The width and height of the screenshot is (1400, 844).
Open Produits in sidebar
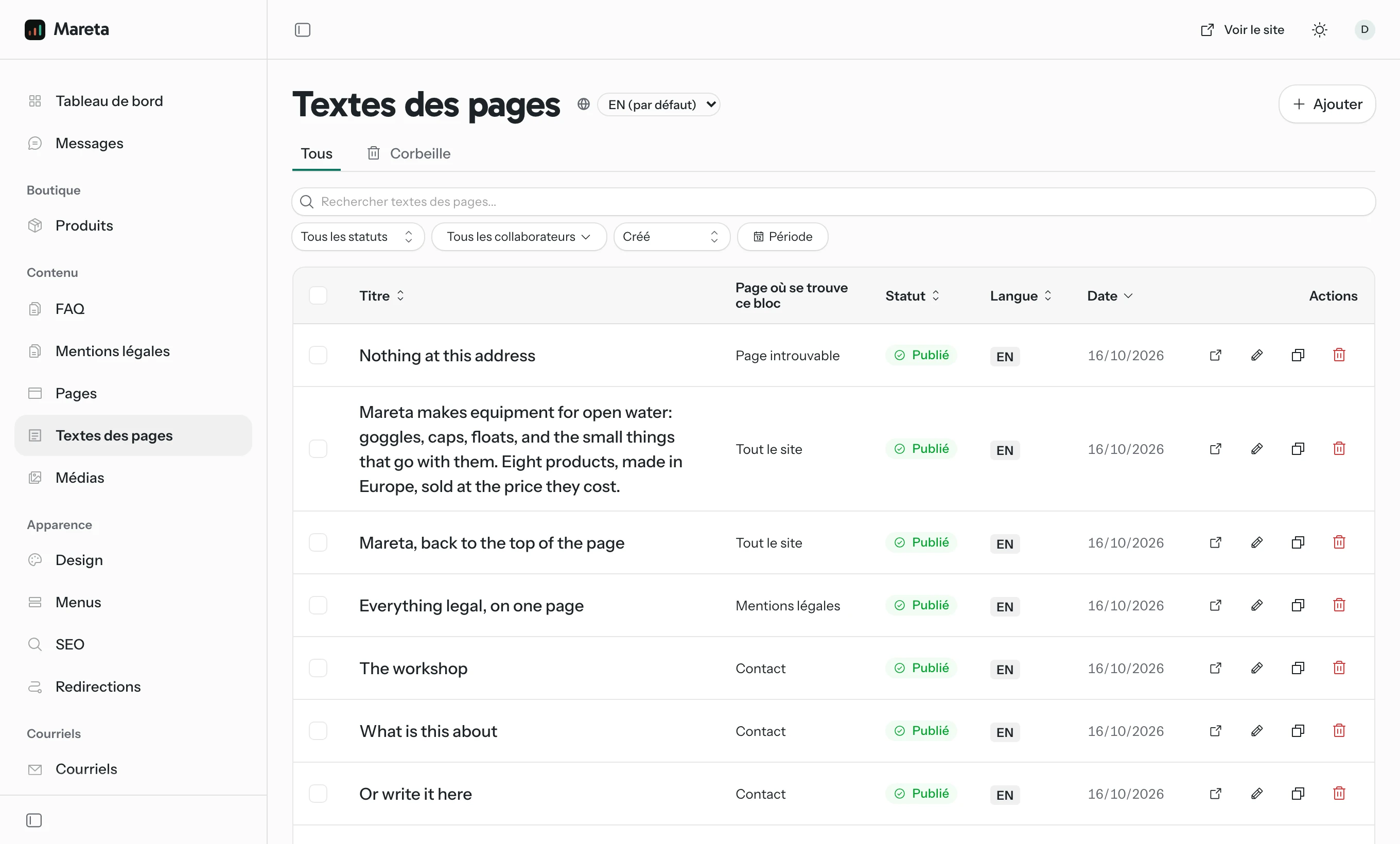133,225
